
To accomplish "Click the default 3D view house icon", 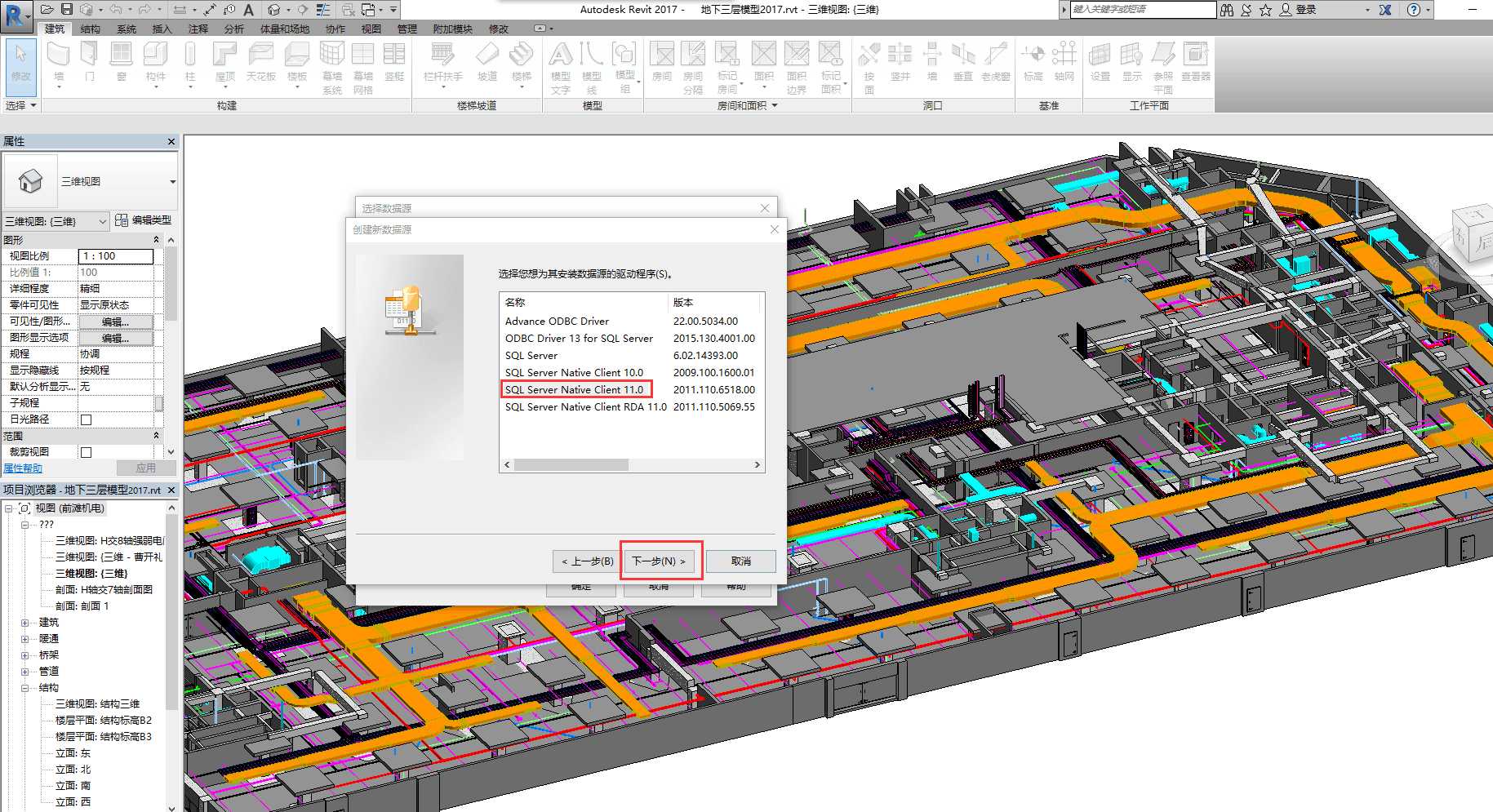I will (x=274, y=10).
